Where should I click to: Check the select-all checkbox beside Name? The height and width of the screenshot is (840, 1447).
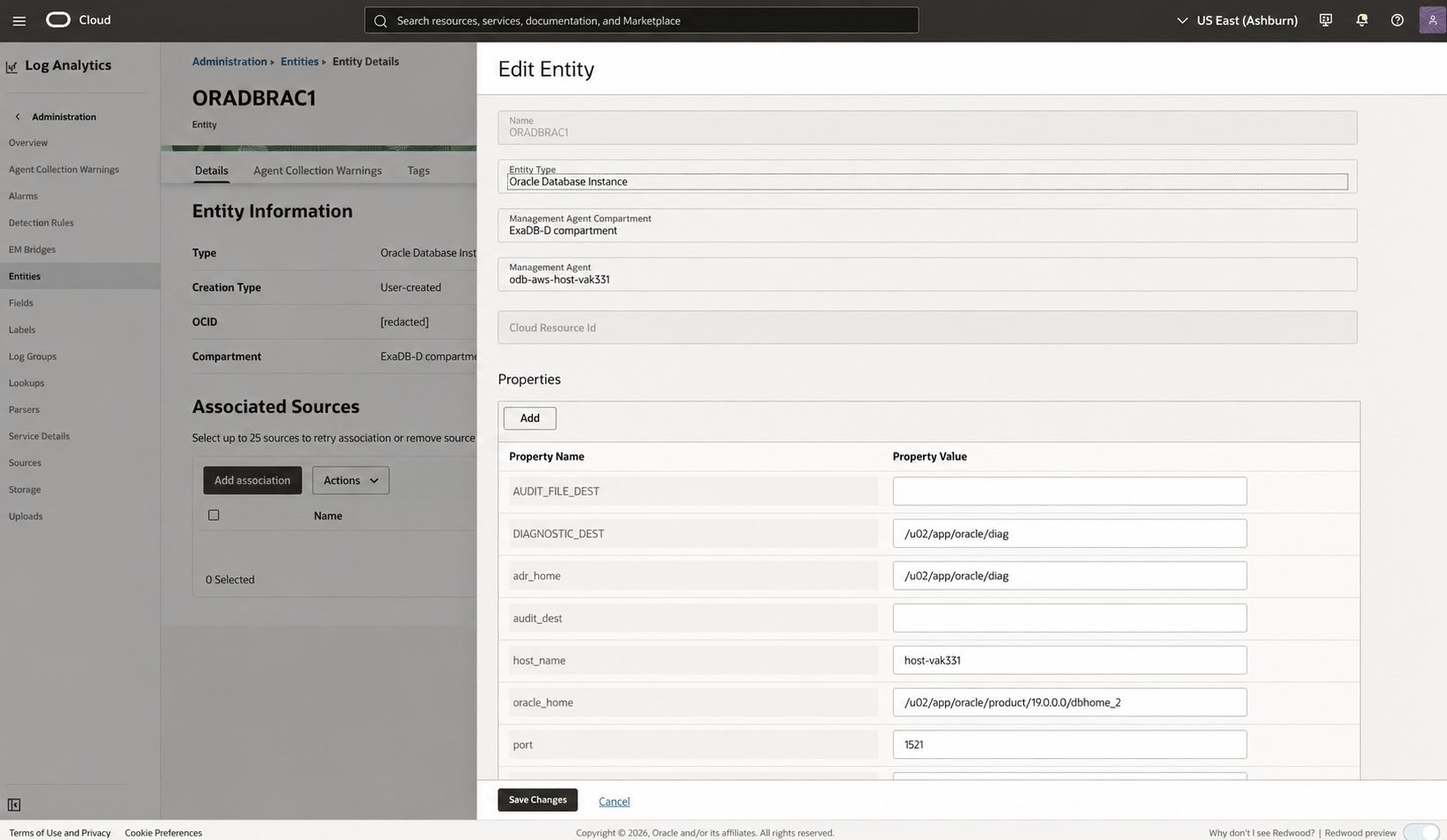(x=214, y=515)
